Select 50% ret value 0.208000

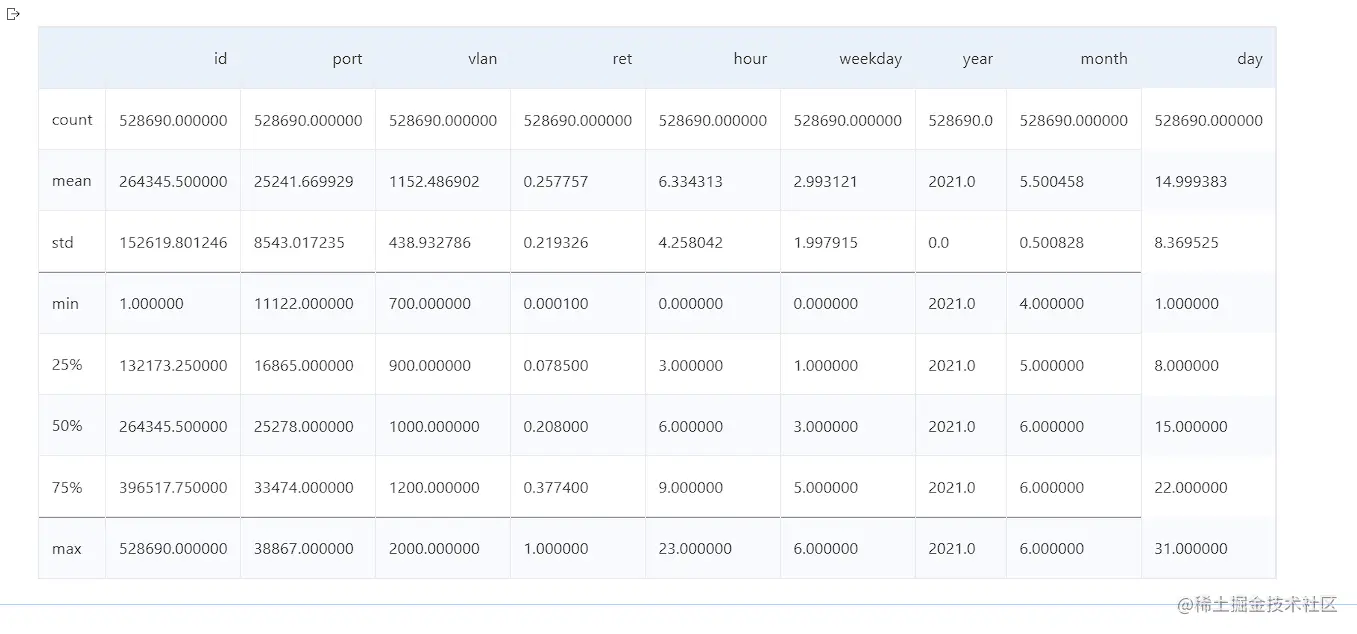tap(556, 427)
